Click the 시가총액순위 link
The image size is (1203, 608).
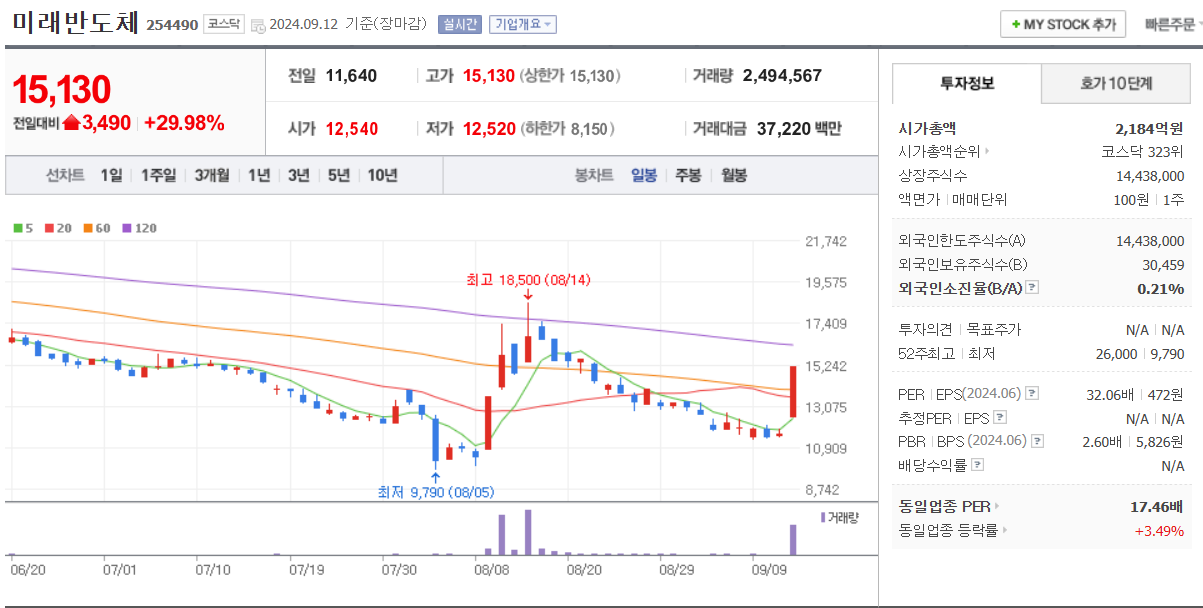click(939, 152)
